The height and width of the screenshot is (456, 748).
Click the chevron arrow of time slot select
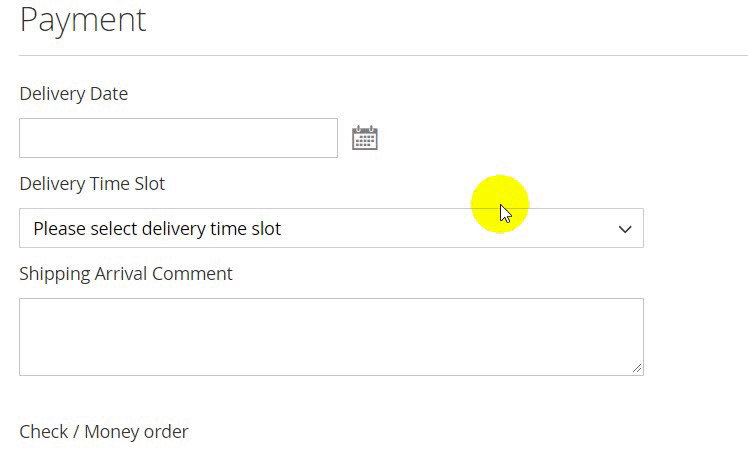[625, 229]
